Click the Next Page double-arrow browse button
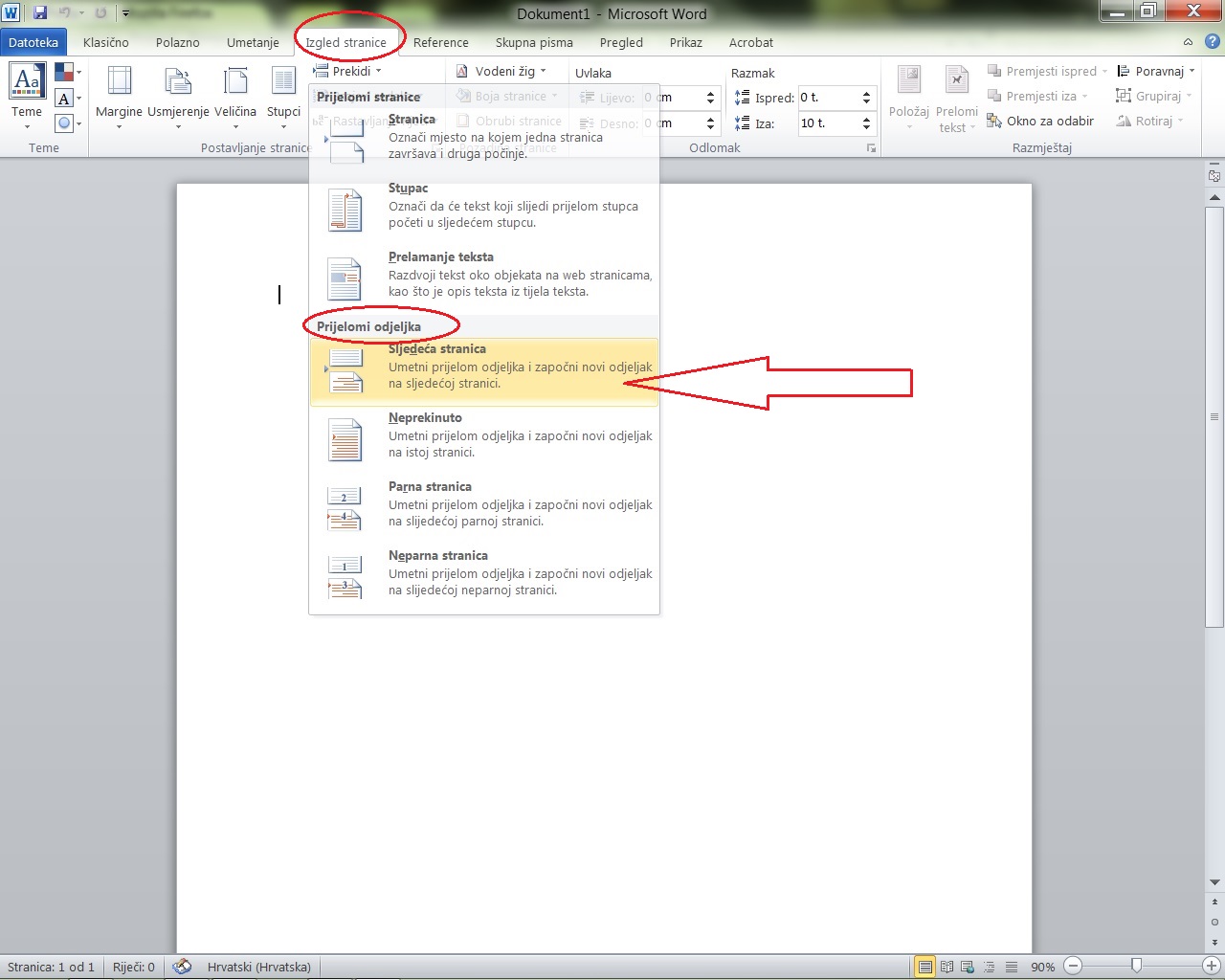The width and height of the screenshot is (1225, 980). tap(1214, 943)
